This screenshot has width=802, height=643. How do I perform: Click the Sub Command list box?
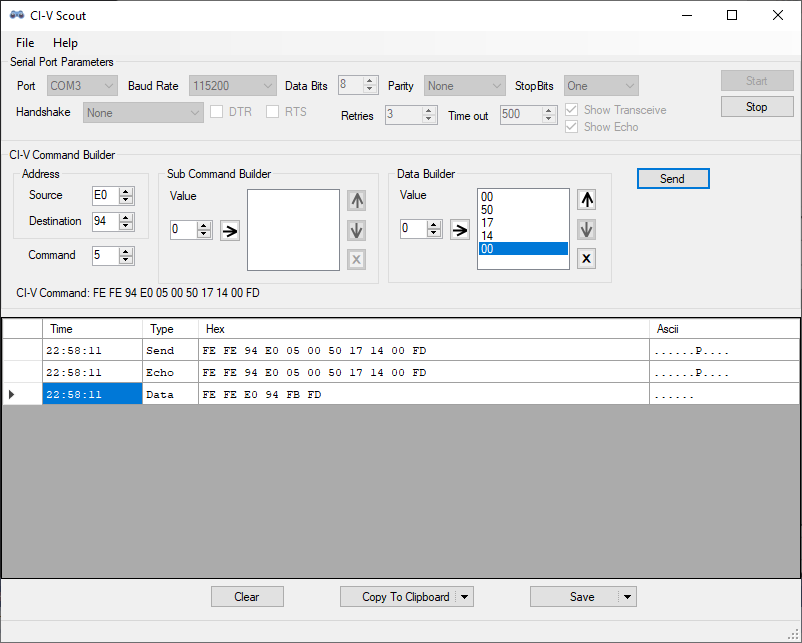tap(294, 230)
